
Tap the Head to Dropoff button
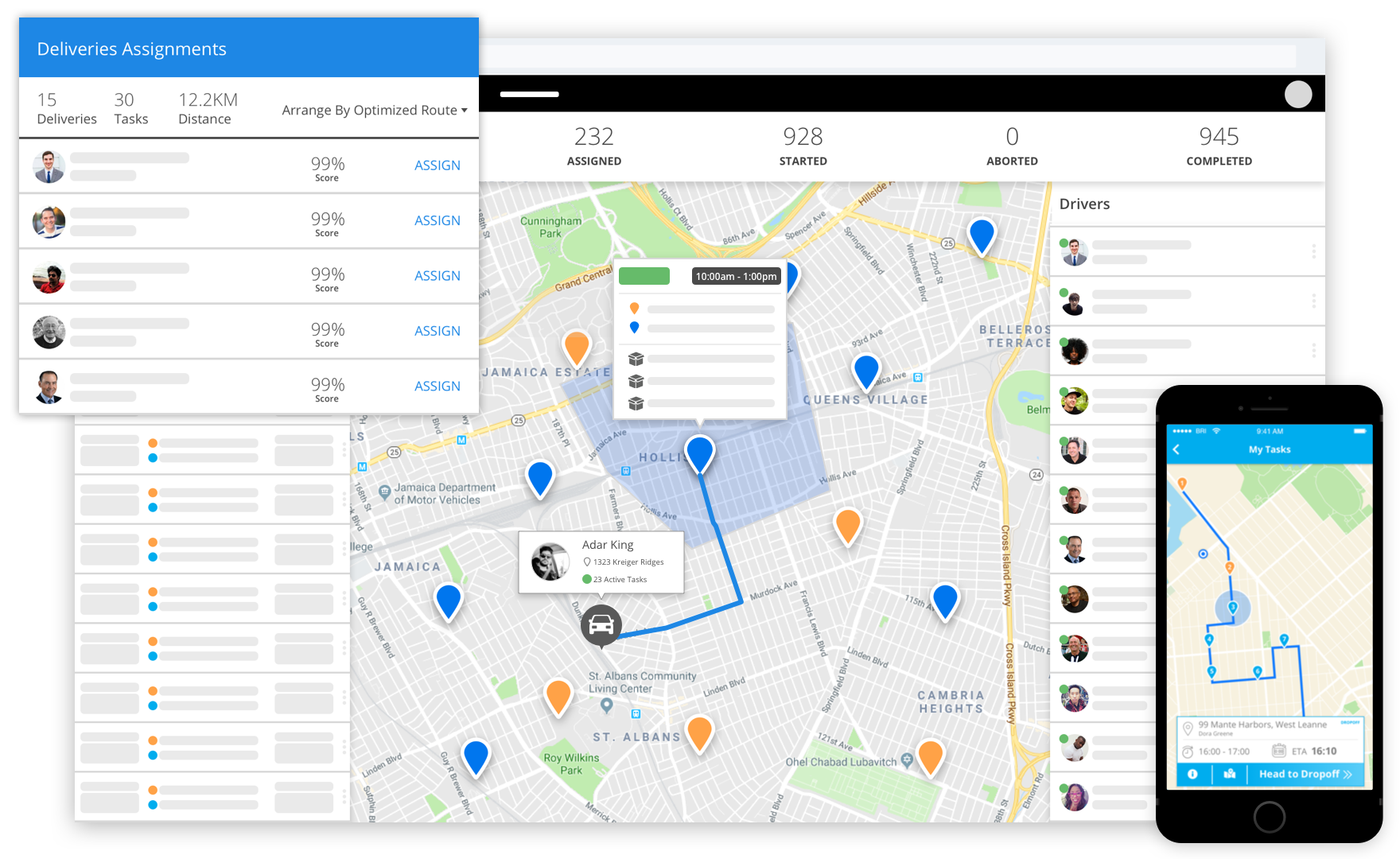point(1305,774)
